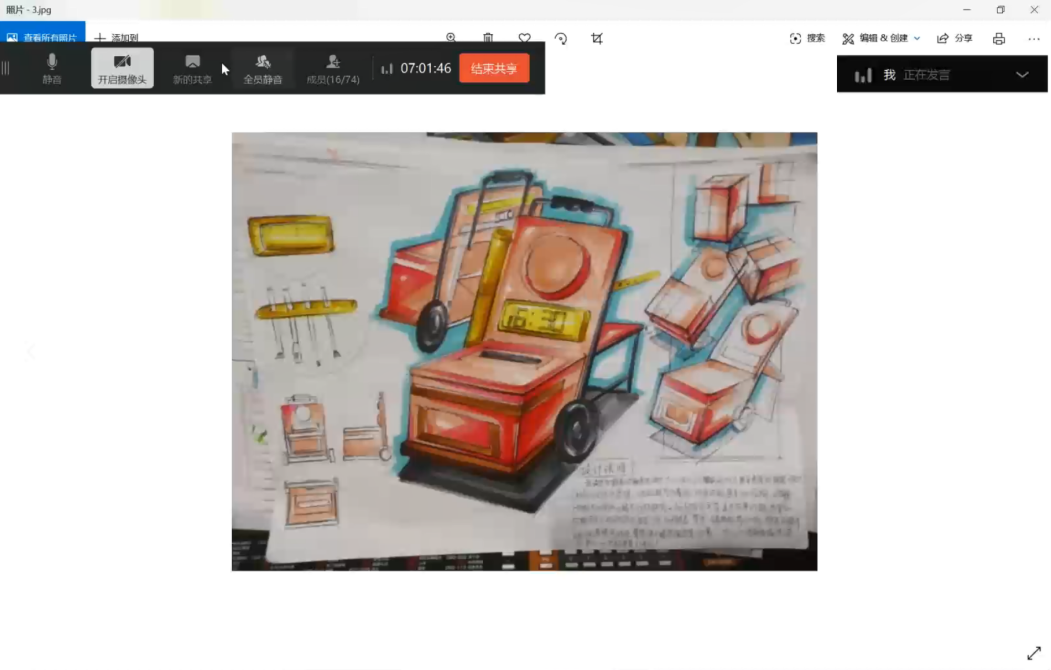Image resolution: width=1051 pixels, height=670 pixels.
Task: Open the three-dot more options menu
Action: click(x=1033, y=38)
